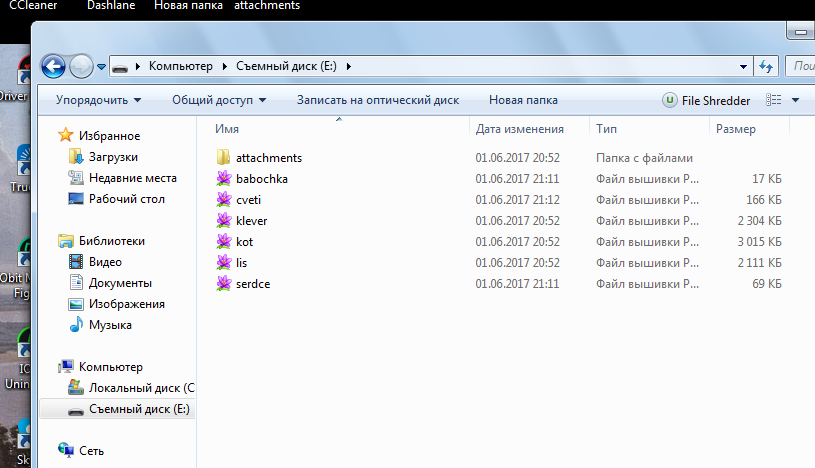815x468 pixels.
Task: Click the Forward navigation arrow
Action: 81,67
